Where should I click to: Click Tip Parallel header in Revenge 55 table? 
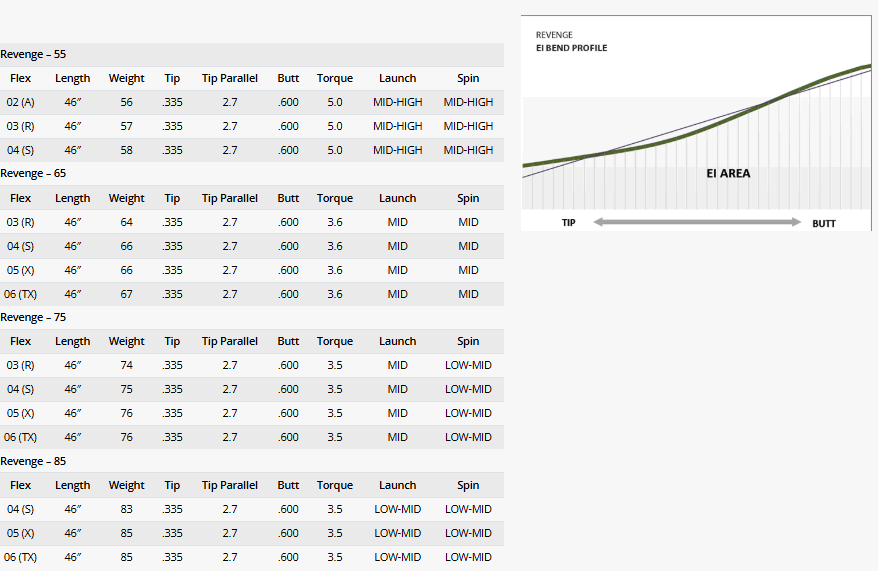230,78
